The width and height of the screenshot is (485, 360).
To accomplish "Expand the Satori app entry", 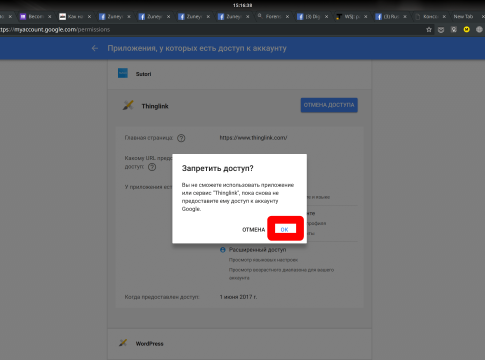I will (x=239, y=74).
